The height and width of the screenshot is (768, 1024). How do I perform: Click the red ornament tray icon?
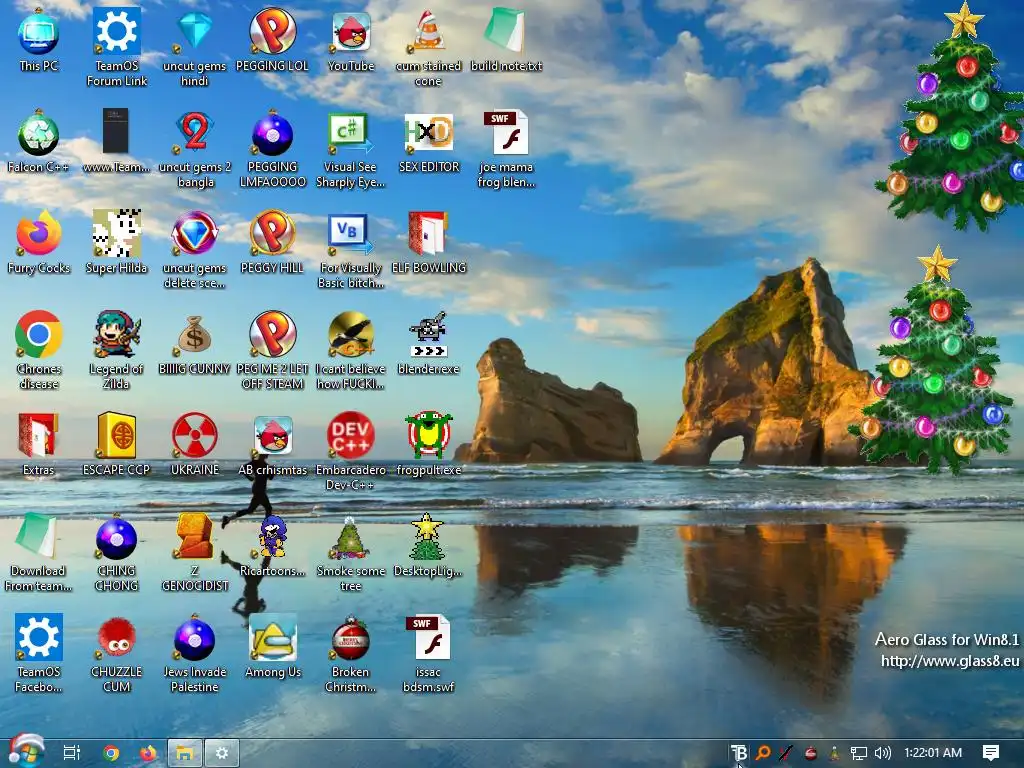coord(810,753)
